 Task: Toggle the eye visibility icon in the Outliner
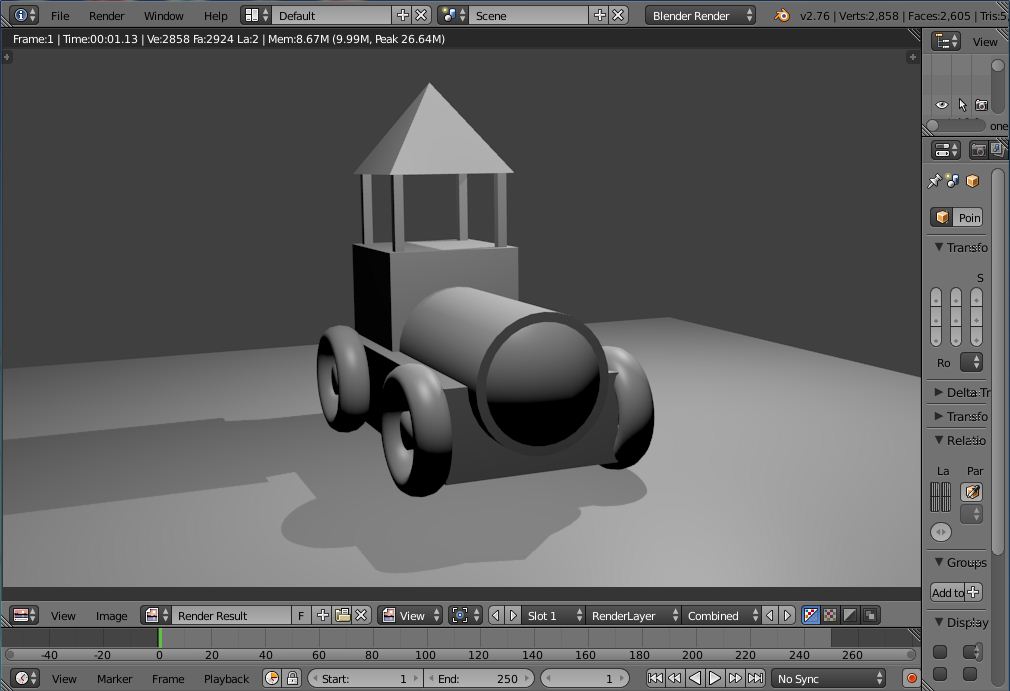click(x=941, y=104)
